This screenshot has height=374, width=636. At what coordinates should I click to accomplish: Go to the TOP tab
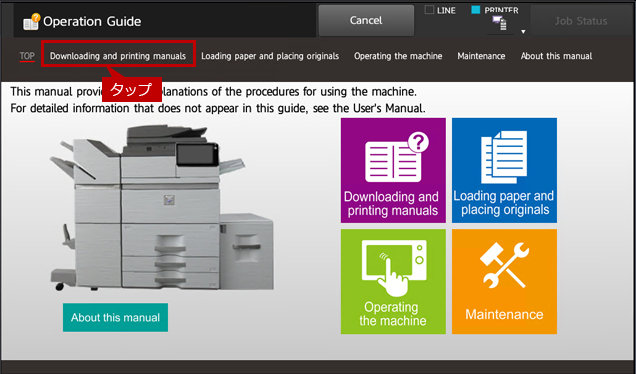[x=27, y=56]
